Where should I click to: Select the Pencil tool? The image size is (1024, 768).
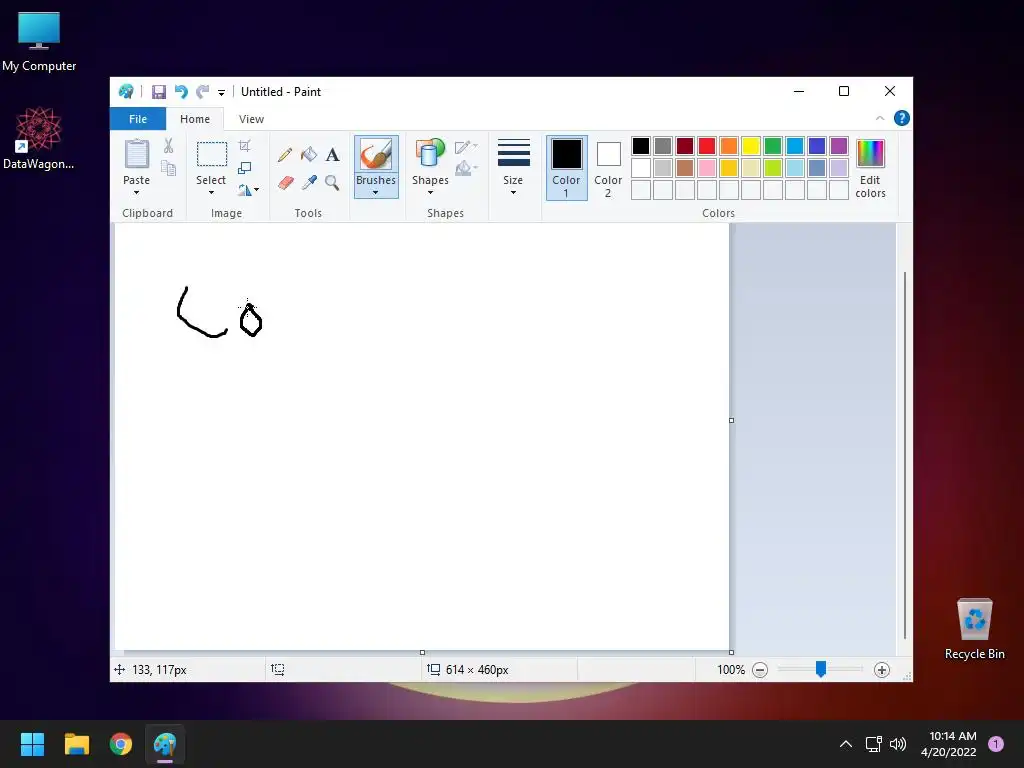pyautogui.click(x=285, y=155)
